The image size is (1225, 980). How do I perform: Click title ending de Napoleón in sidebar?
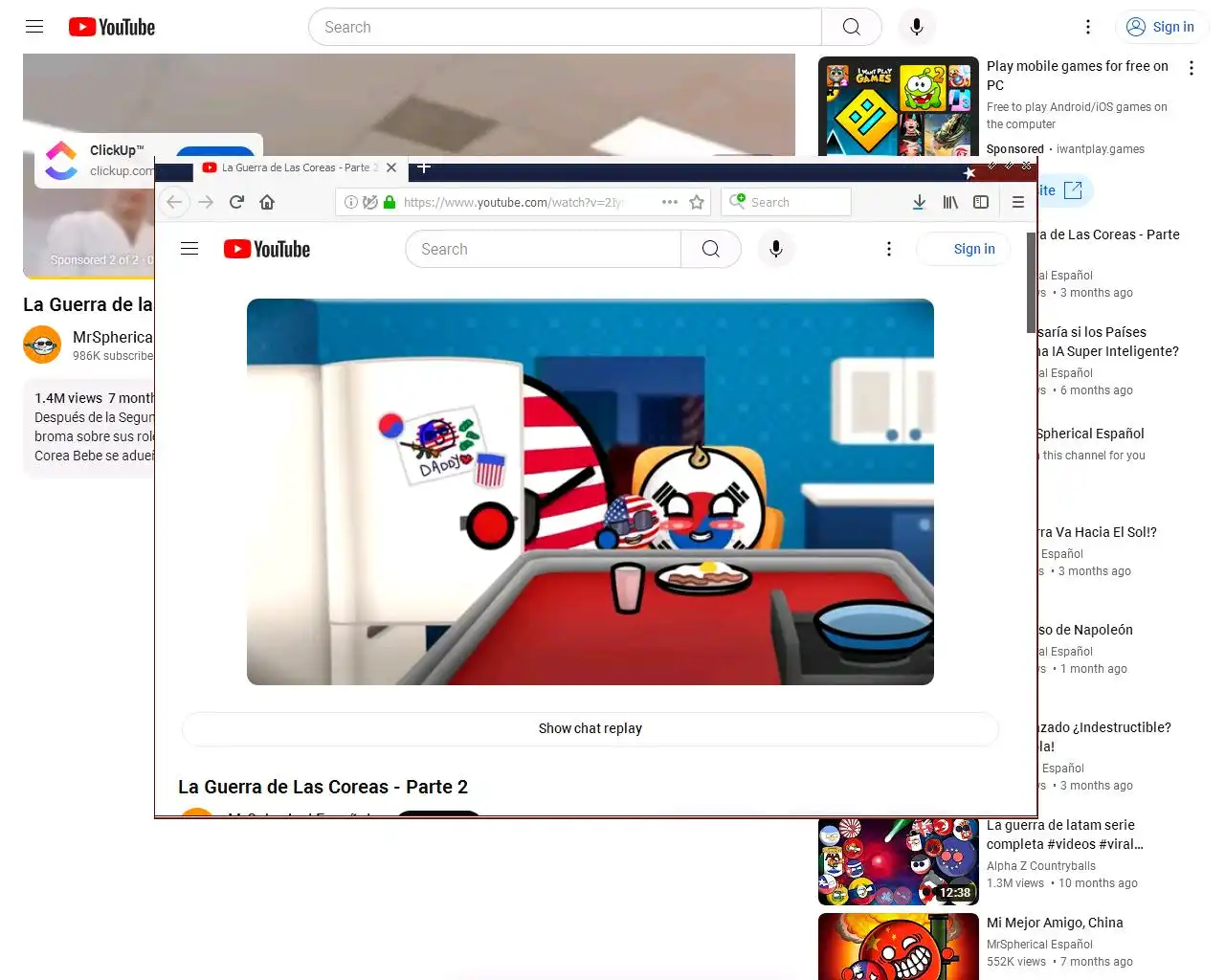click(x=1085, y=630)
